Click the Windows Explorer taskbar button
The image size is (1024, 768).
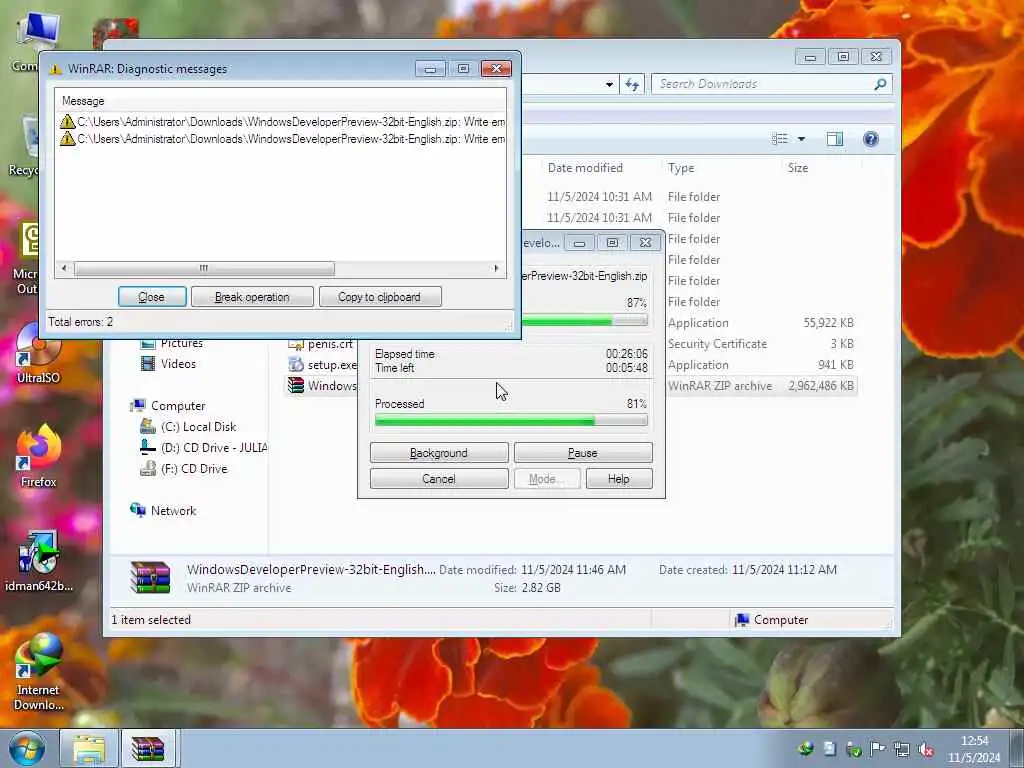point(89,748)
